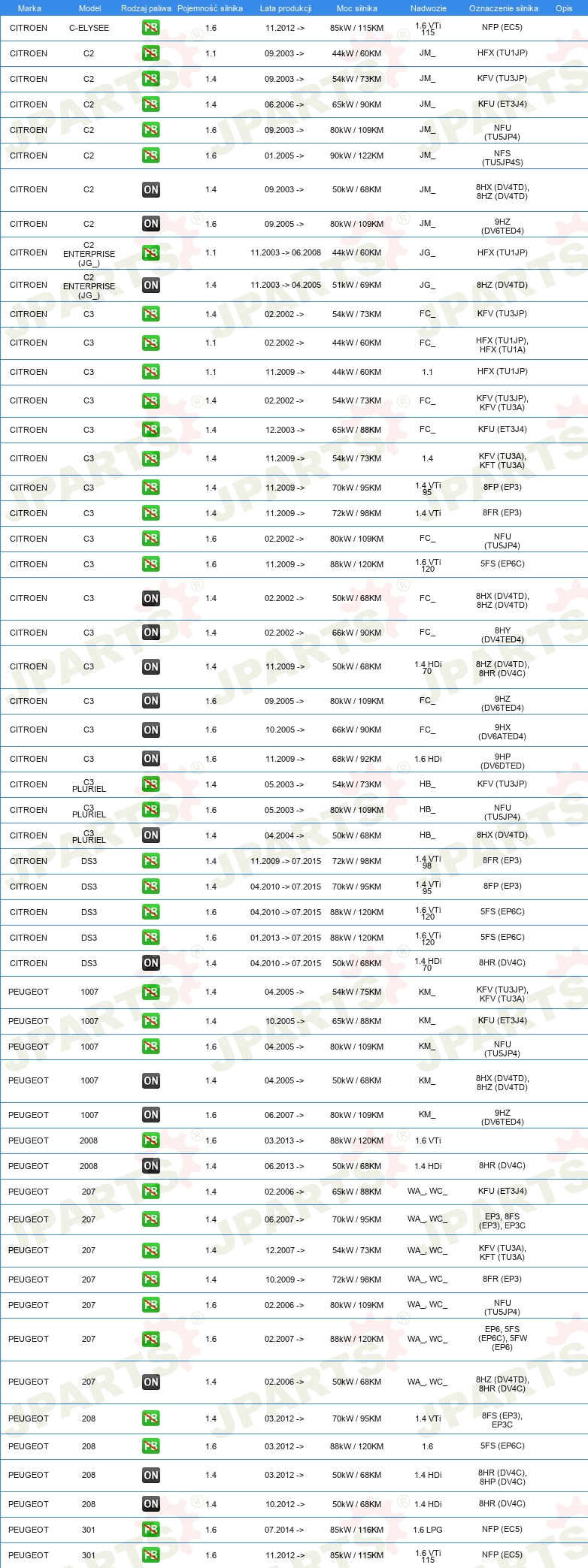
Task: Select the EP6, 5FS (EP6C), 5FW engine cell
Action: tap(502, 1338)
